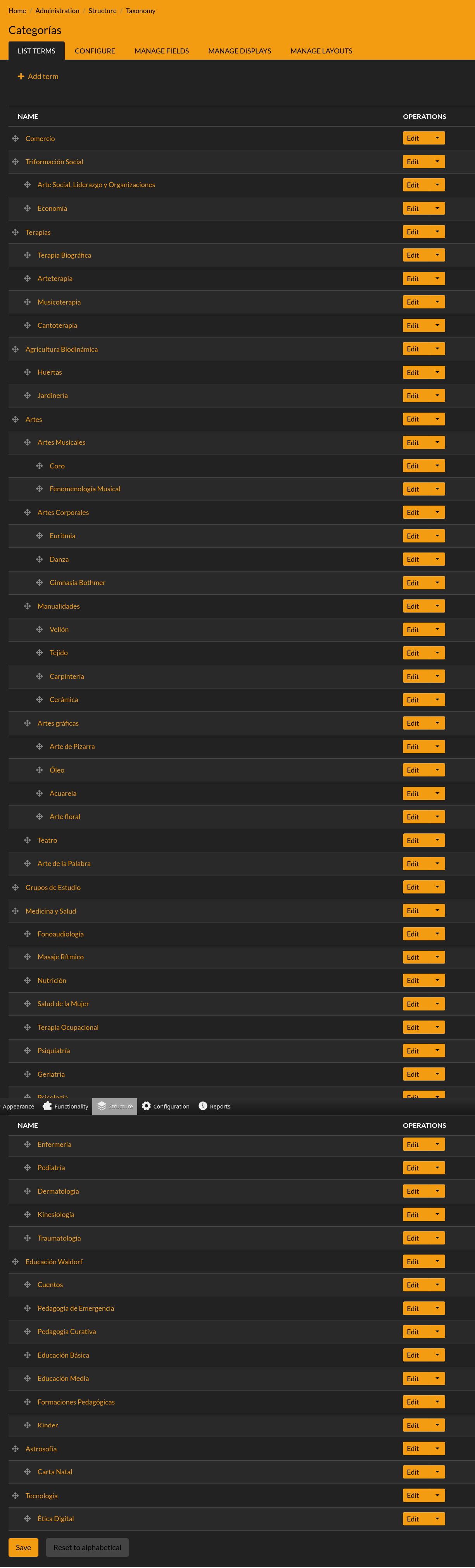Switch to the Manage Fields tab
Viewport: 475px width, 1568px height.
161,51
